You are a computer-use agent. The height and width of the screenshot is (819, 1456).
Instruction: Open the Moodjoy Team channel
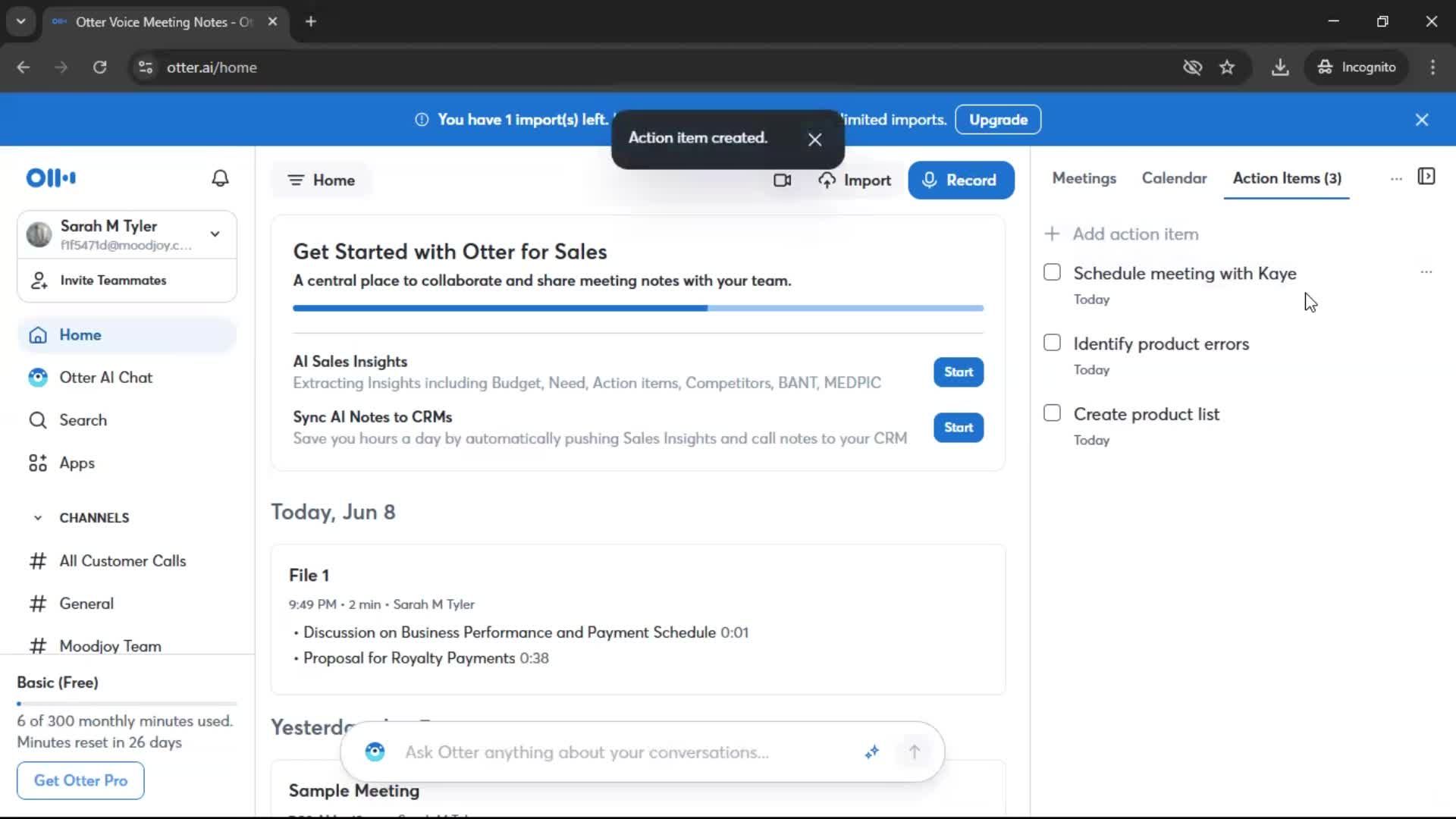pos(111,645)
